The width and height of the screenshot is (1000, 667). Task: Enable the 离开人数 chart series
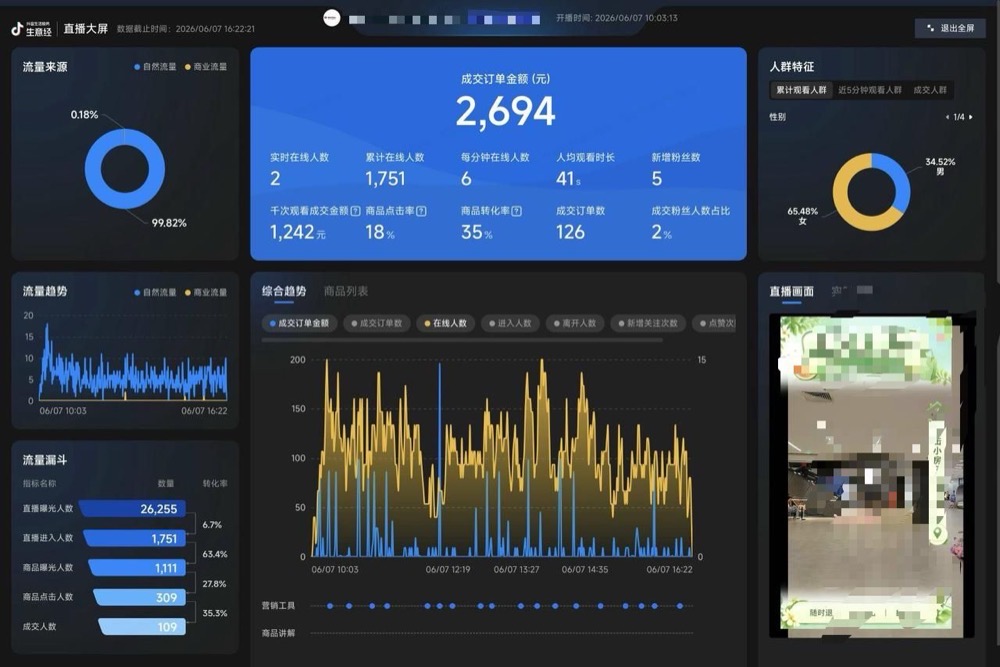coord(575,323)
